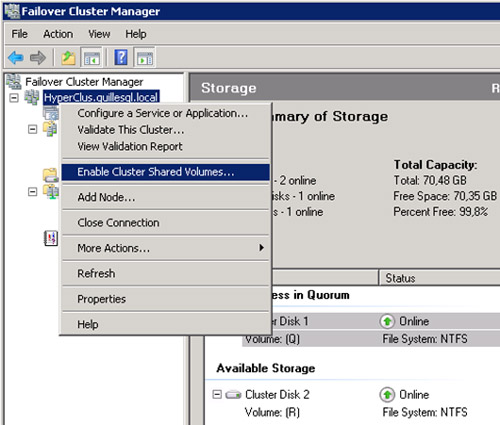
Task: Click the Percent Free: 99,8% value
Action: pos(441,212)
